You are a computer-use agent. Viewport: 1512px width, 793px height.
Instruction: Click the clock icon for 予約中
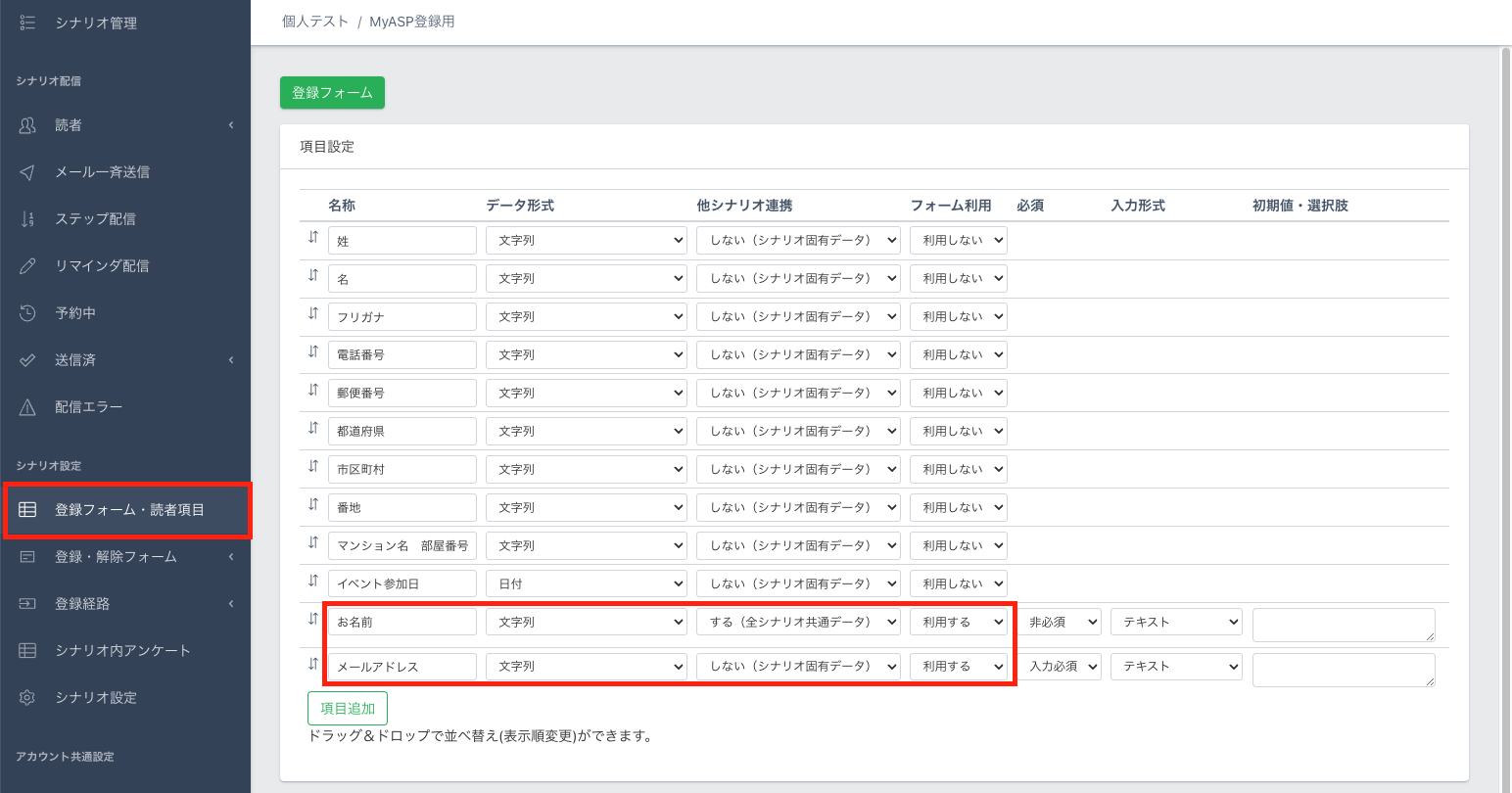[x=27, y=313]
